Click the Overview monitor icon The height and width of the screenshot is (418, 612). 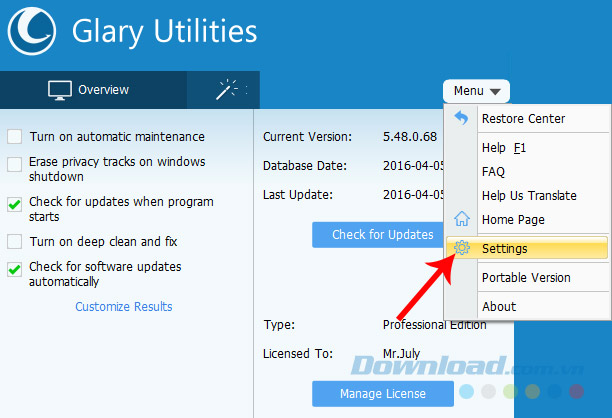tap(62, 90)
